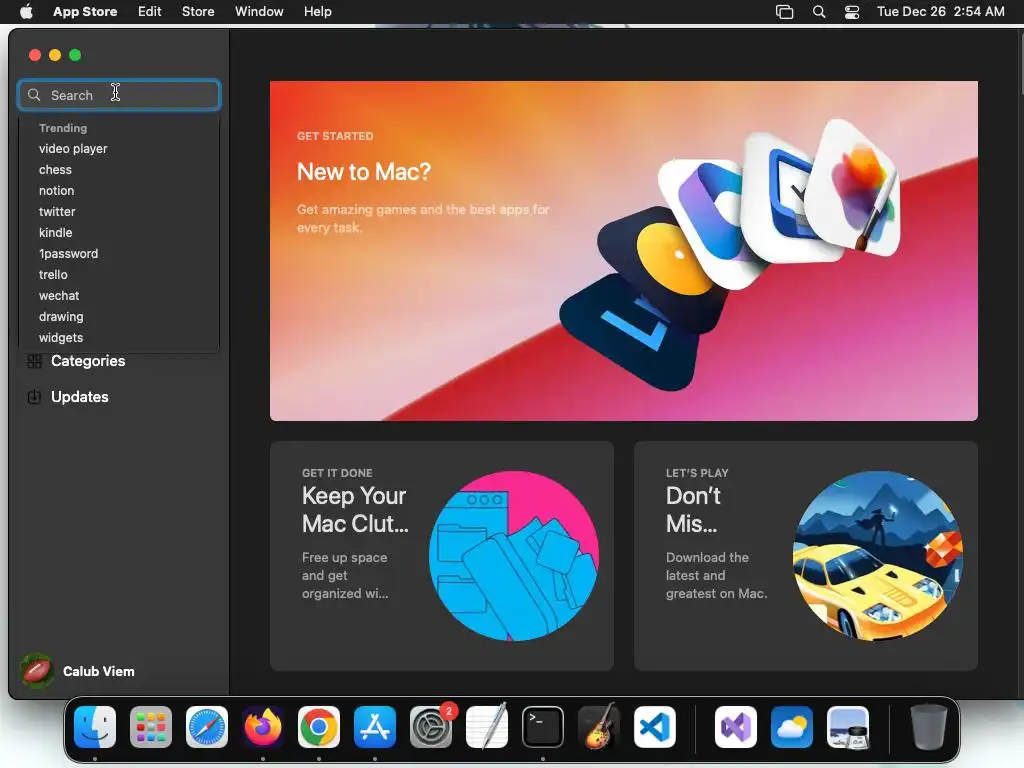
Task: Open Control Center in the menu bar
Action: point(852,12)
